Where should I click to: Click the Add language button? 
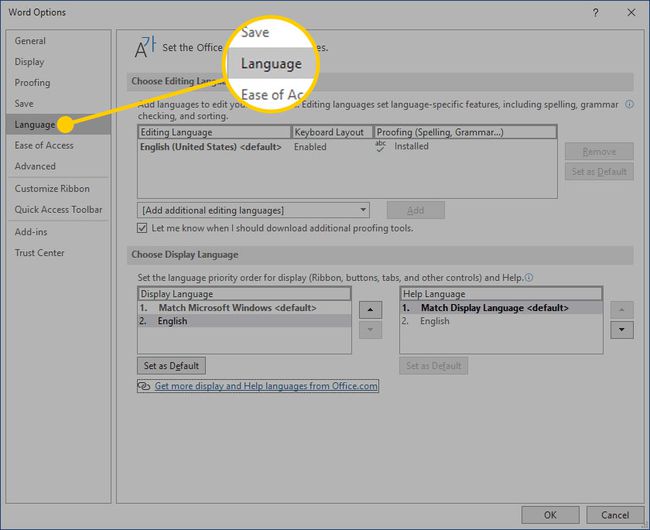(416, 210)
